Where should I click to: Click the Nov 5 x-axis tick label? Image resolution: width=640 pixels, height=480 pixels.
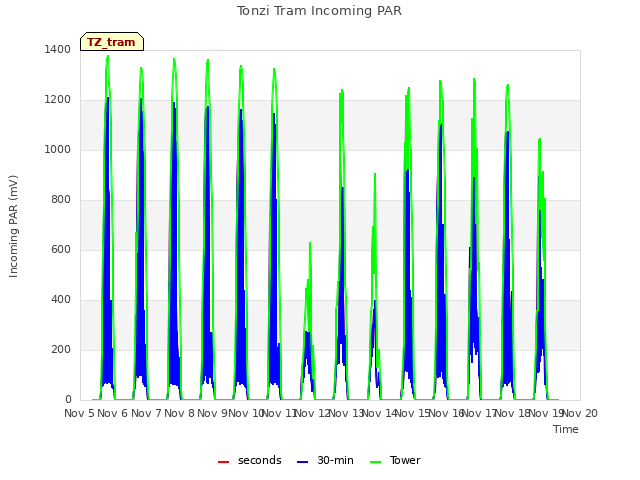coord(80,413)
